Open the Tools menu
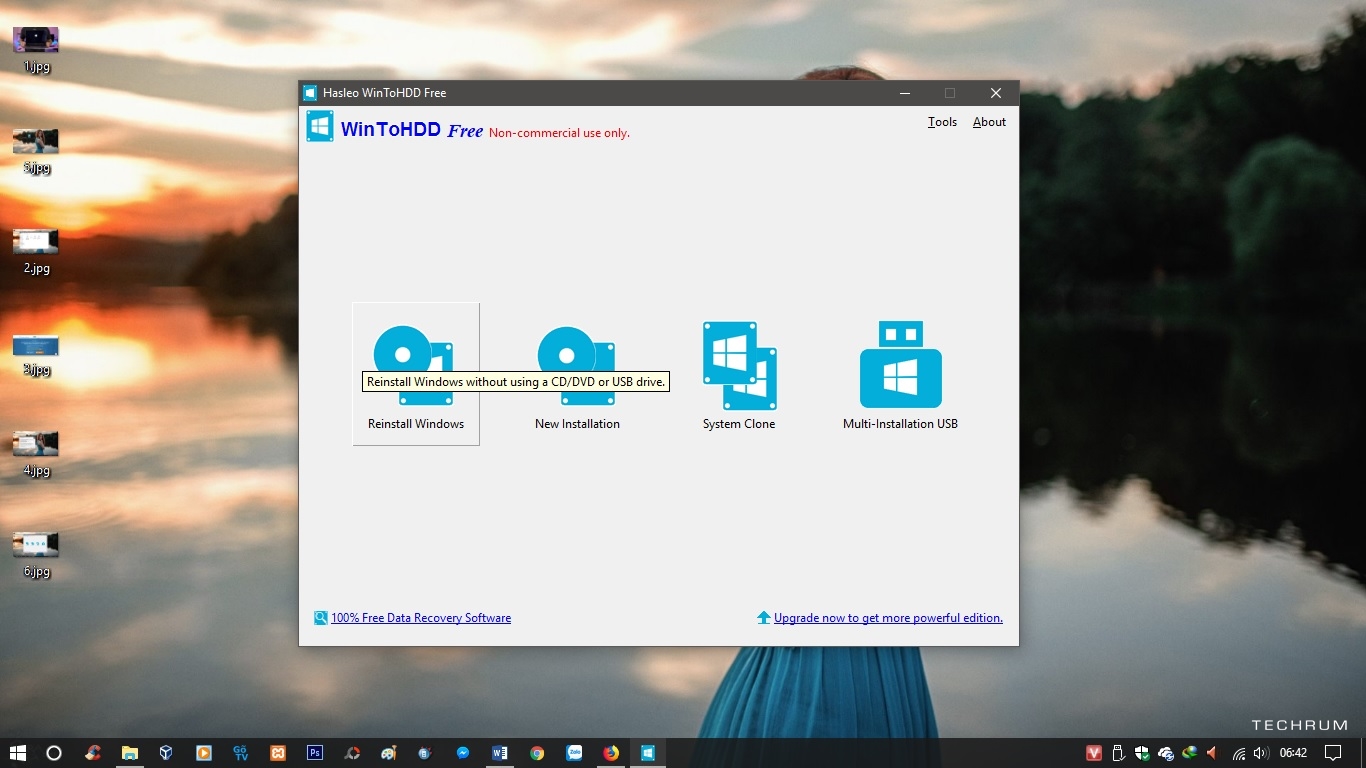 point(942,122)
